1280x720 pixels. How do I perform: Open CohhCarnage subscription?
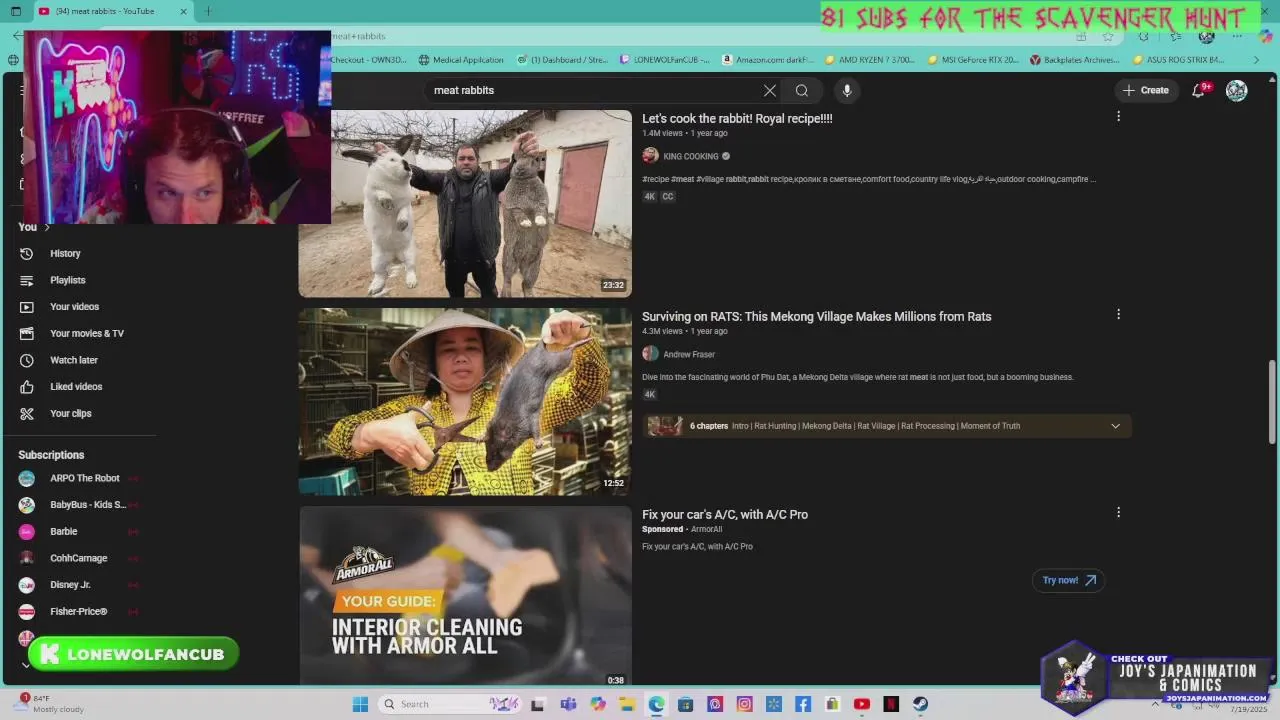pos(78,558)
